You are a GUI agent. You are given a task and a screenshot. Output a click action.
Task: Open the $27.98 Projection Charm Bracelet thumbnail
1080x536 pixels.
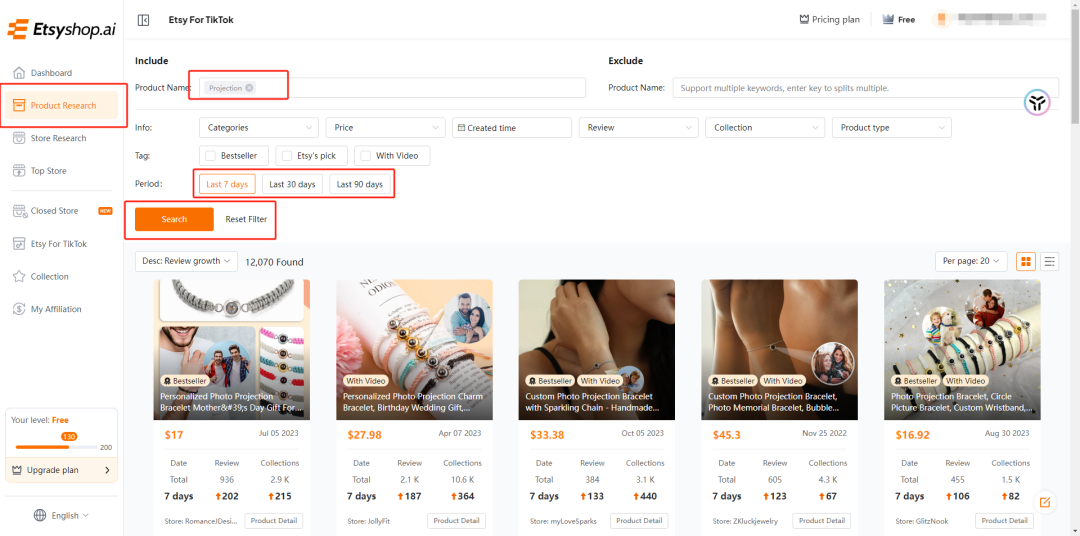point(415,349)
